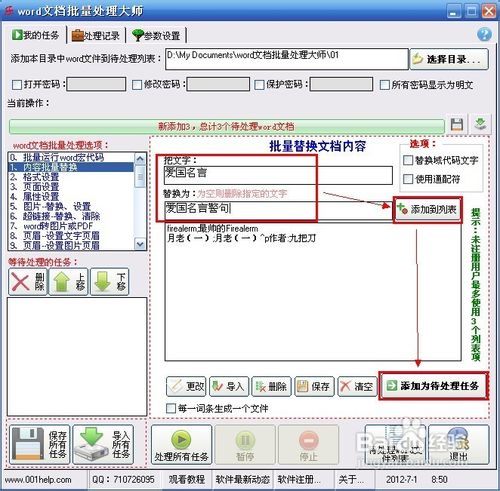Screen dimensions: 500x491
Task: Click the processing progress bar
Action: click(x=227, y=127)
